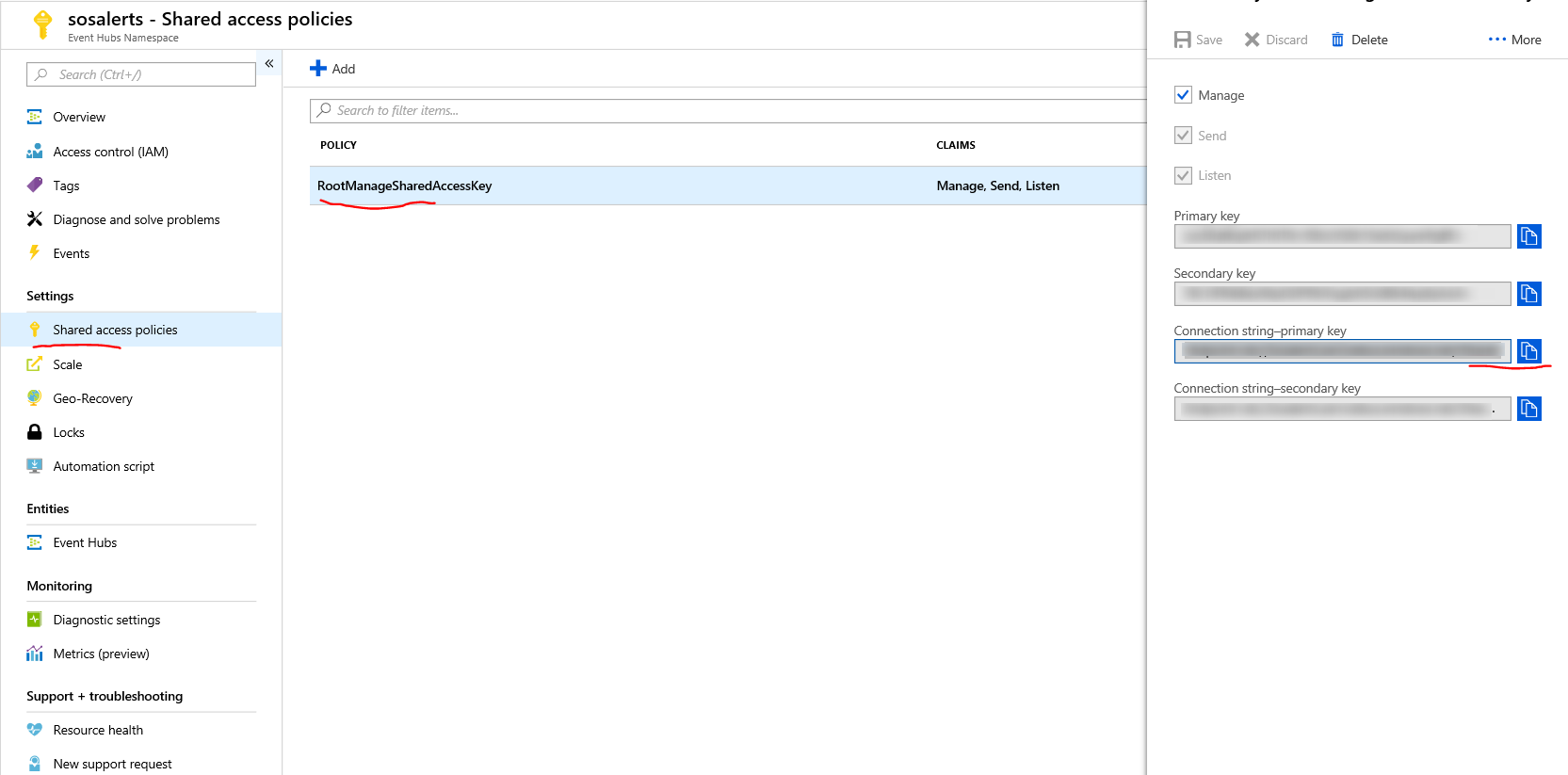Image resolution: width=1568 pixels, height=775 pixels.
Task: Click the Shared access policies key icon
Action: coord(35,330)
